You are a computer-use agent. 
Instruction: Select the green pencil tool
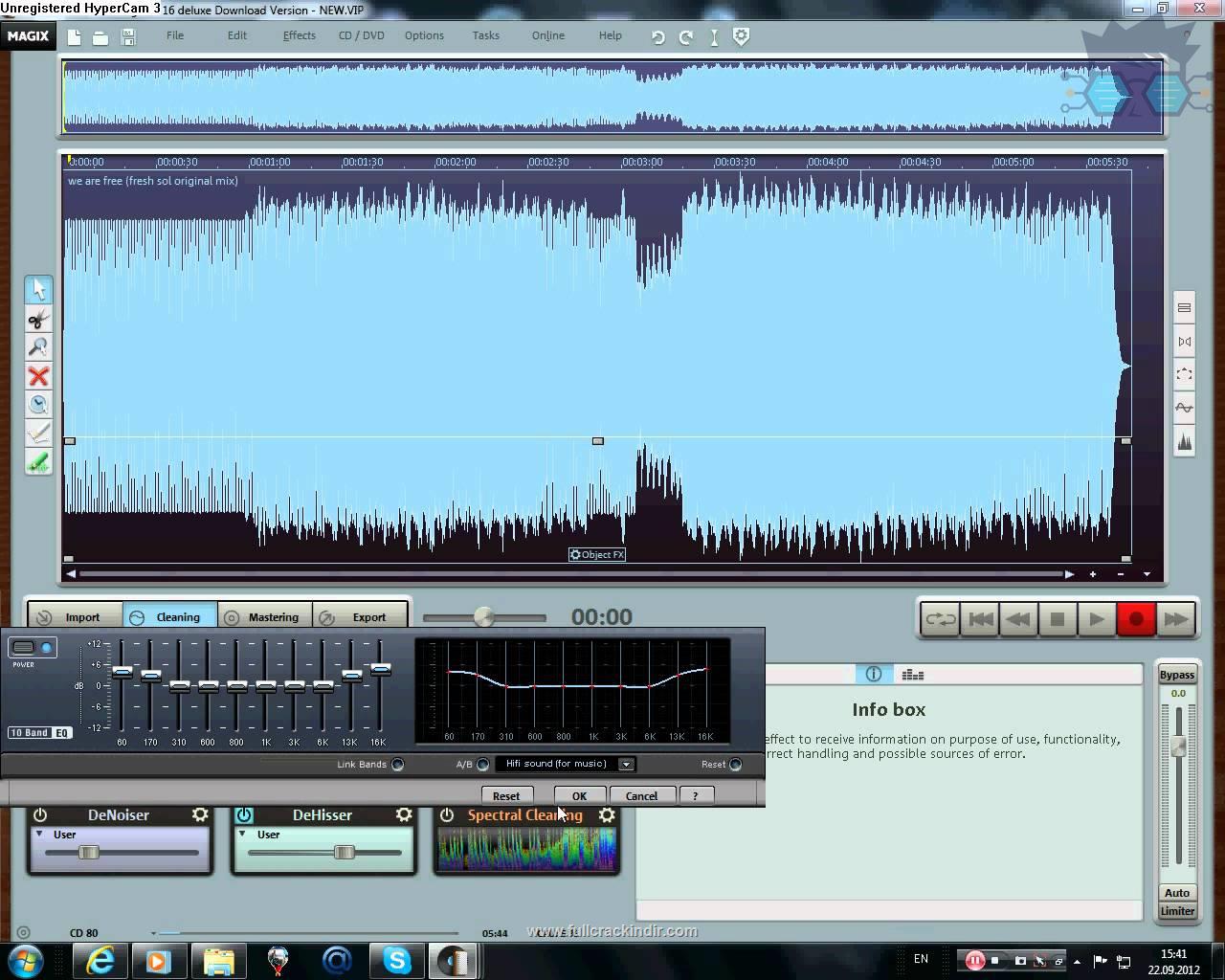coord(38,463)
